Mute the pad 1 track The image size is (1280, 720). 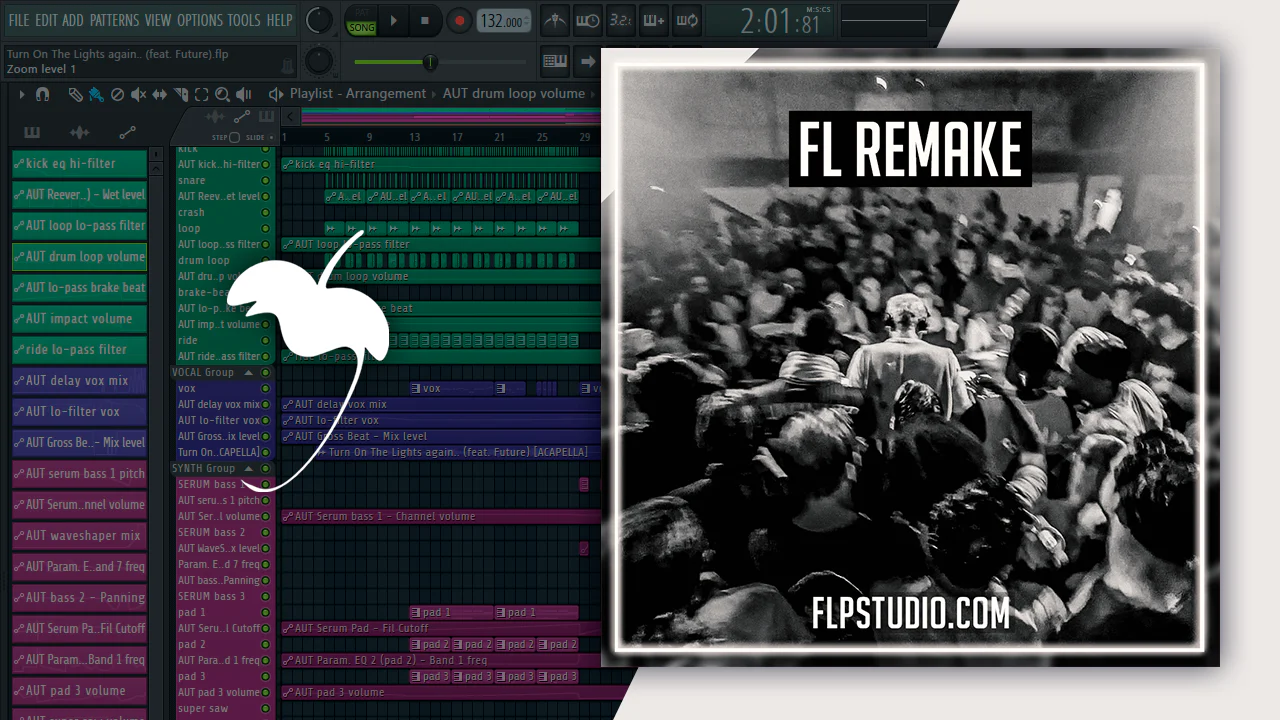(x=266, y=613)
